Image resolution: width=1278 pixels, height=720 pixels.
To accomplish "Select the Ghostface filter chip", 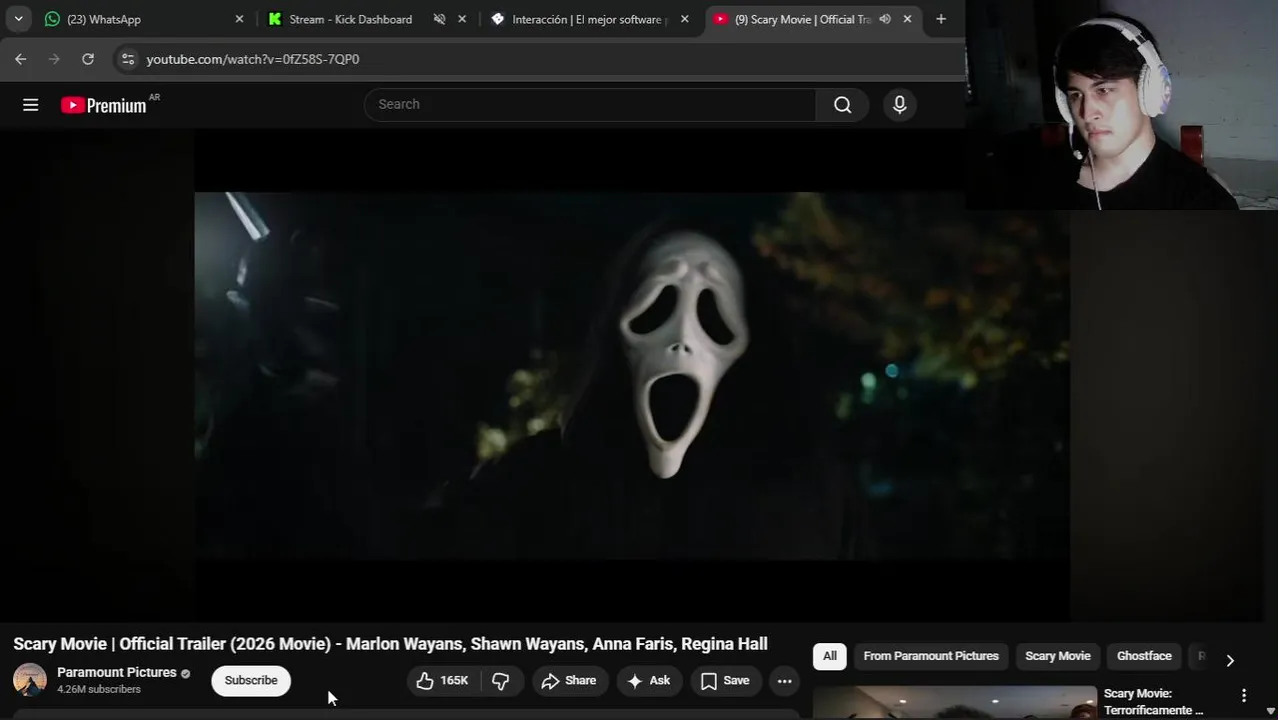I will (x=1144, y=656).
